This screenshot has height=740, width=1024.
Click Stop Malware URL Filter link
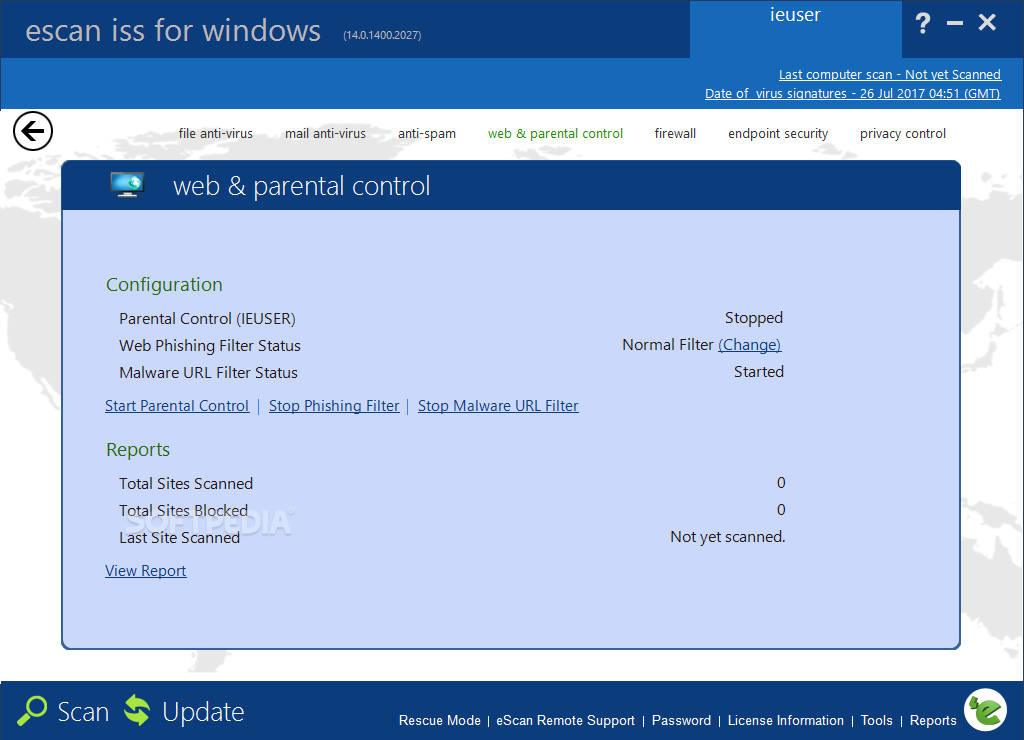point(498,406)
